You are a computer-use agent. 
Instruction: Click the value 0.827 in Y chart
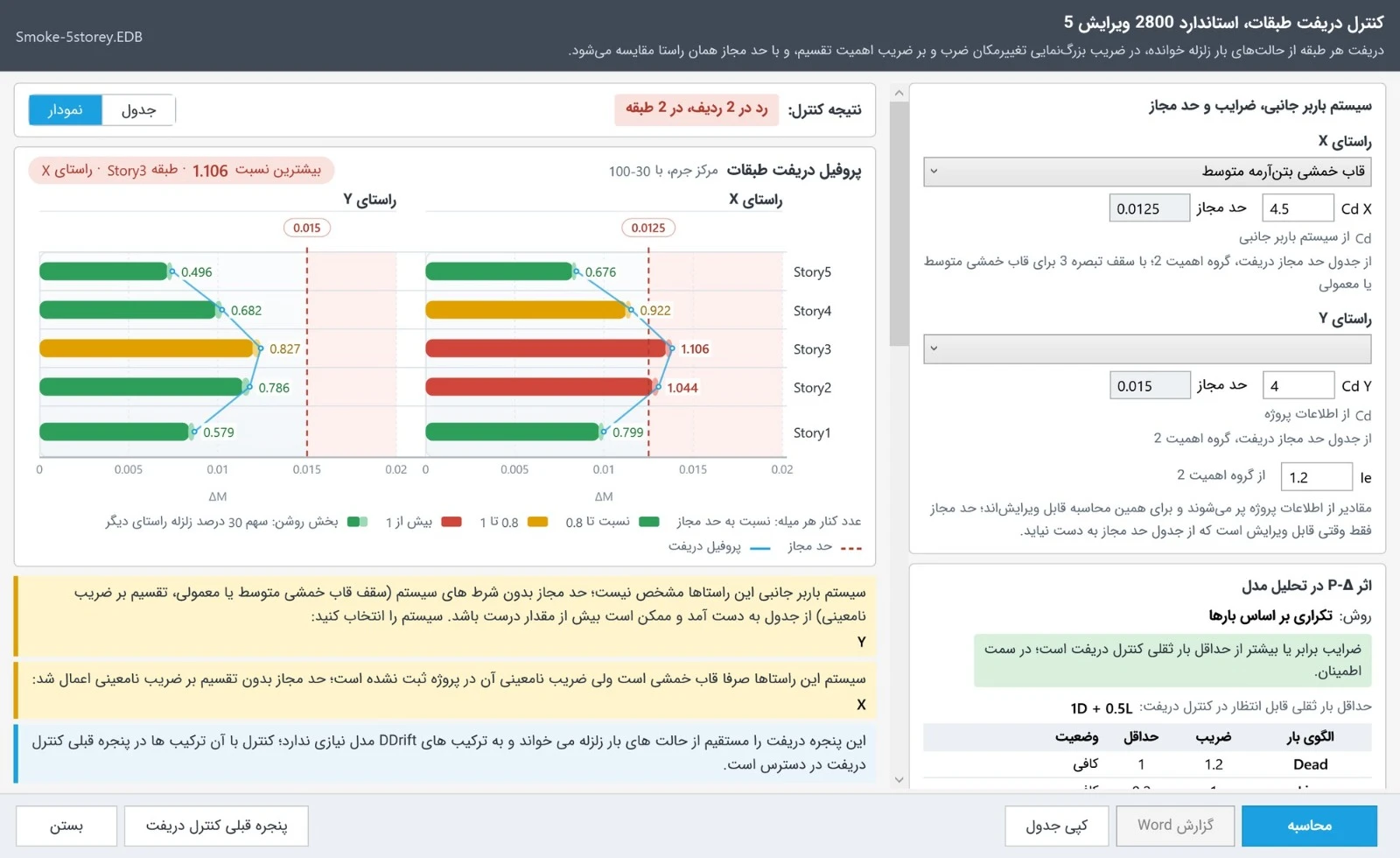(284, 348)
